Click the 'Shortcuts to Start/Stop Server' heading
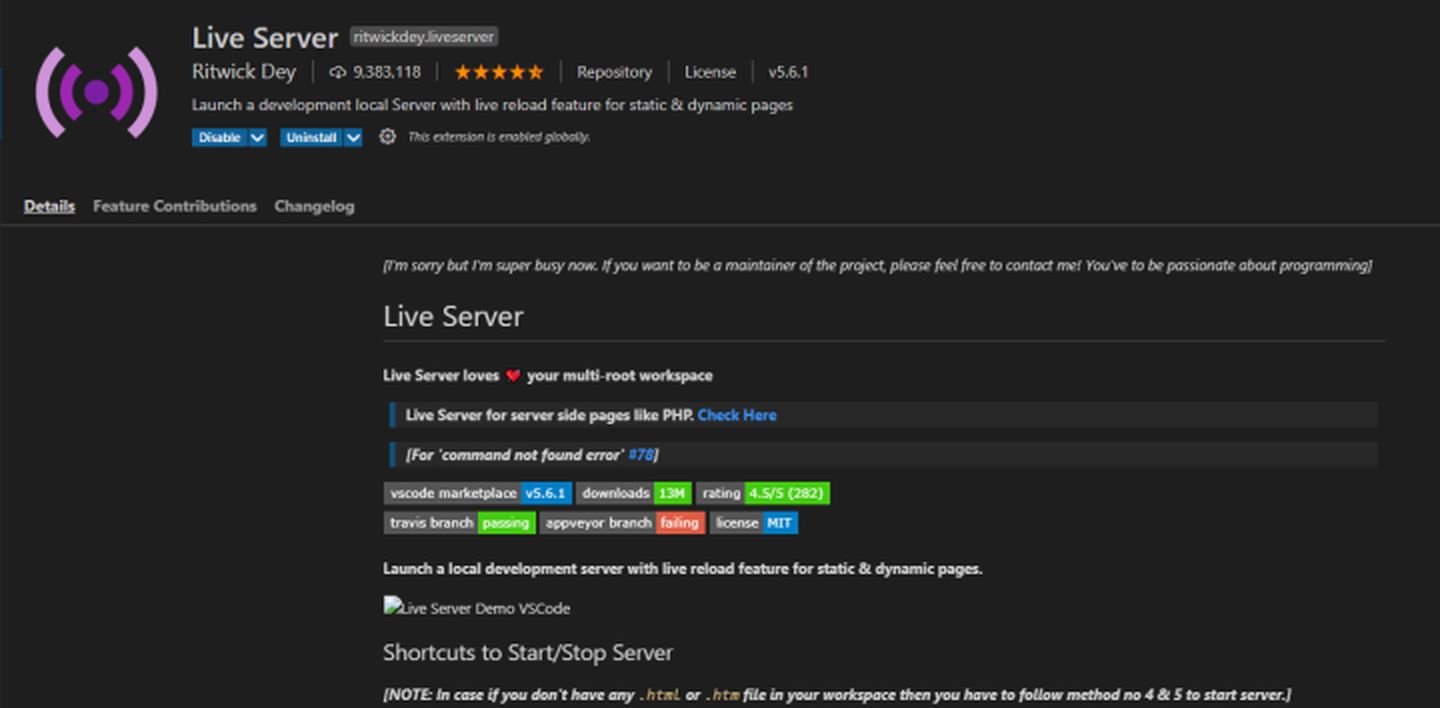This screenshot has height=708, width=1440. 528,652
